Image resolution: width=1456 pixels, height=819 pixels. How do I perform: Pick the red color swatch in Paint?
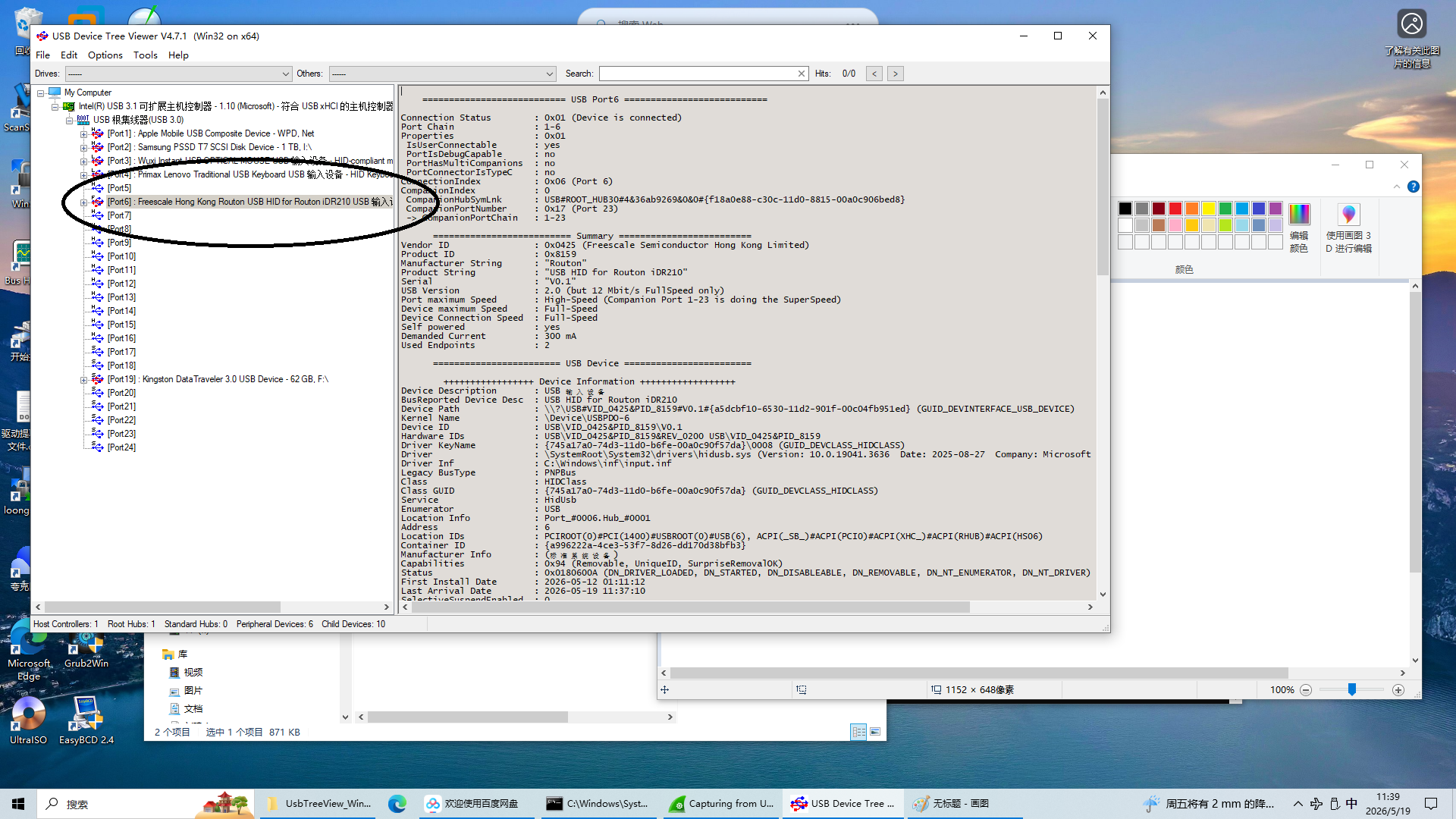pos(1175,209)
